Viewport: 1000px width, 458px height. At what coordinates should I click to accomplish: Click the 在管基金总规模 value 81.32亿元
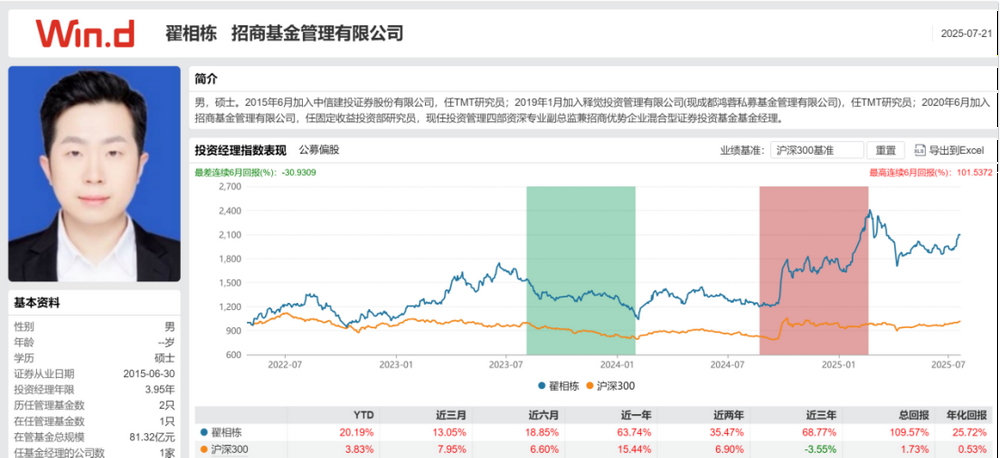click(152, 437)
